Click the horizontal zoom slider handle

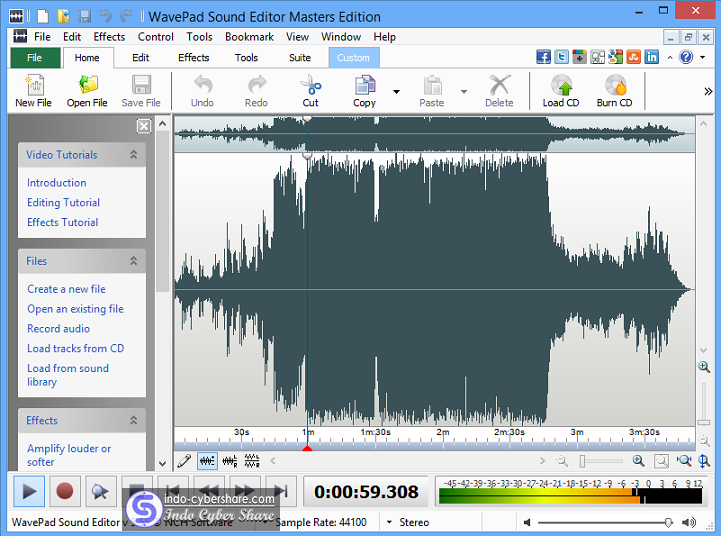tap(582, 461)
